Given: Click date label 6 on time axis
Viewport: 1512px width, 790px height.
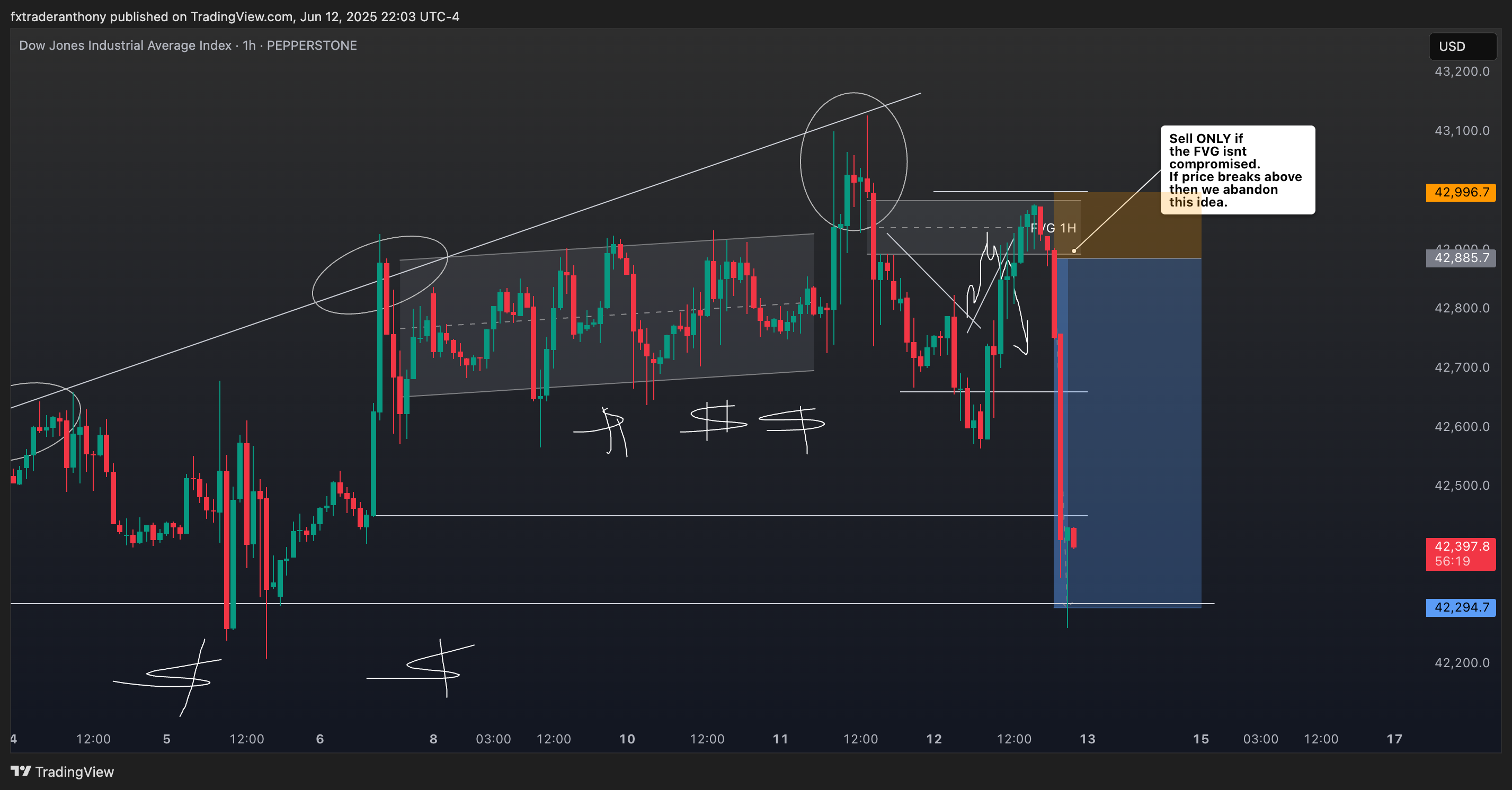Looking at the screenshot, I should (x=320, y=739).
